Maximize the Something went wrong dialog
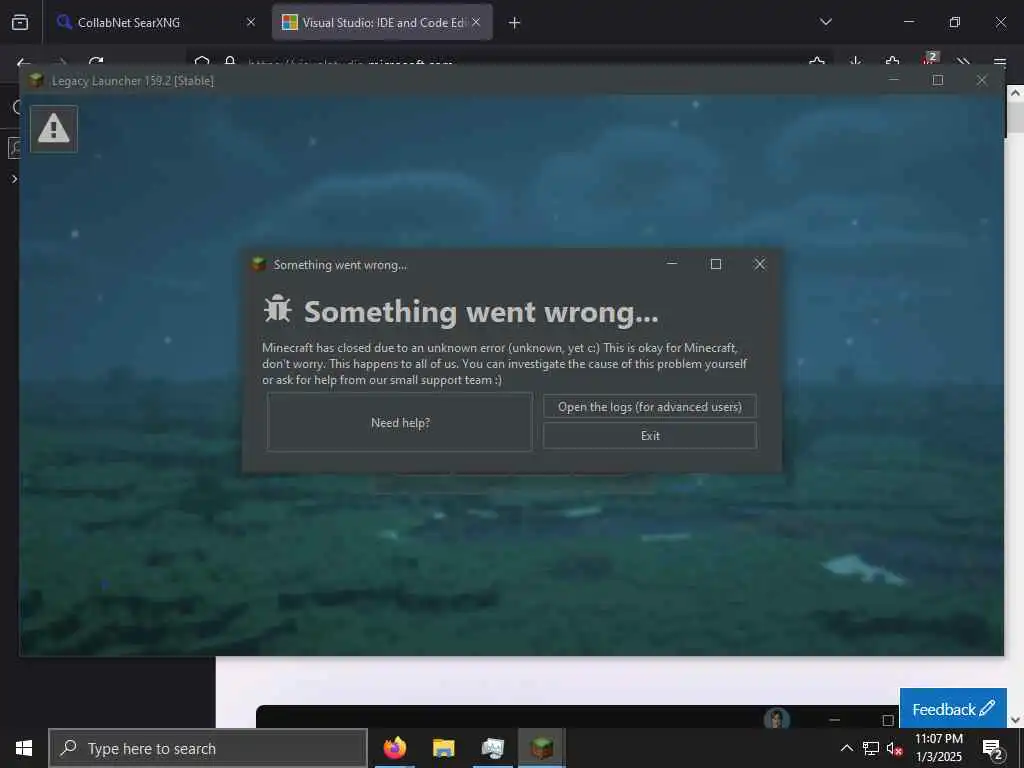 716,264
